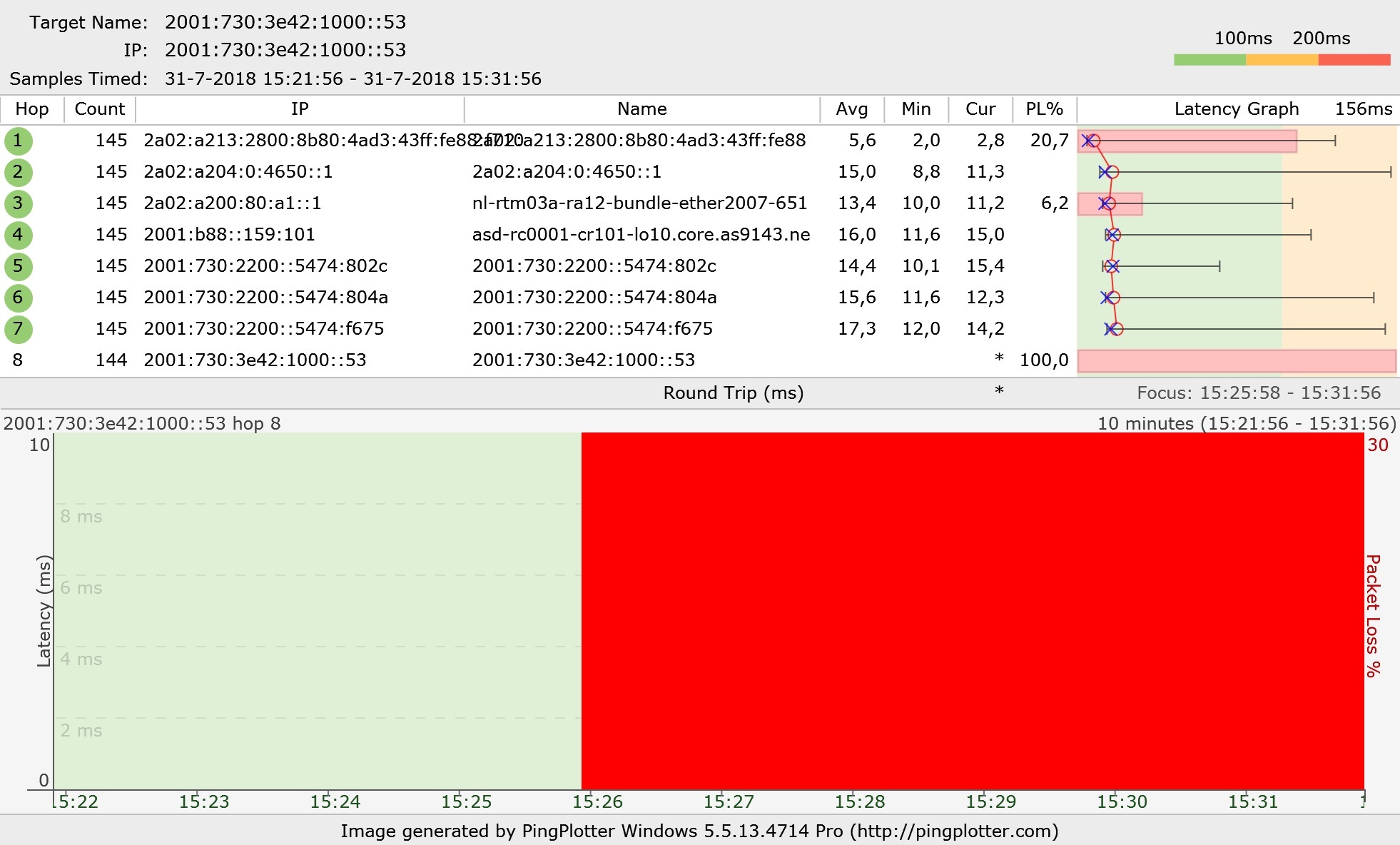Sort by the Avg column header
1400x845 pixels.
852,109
